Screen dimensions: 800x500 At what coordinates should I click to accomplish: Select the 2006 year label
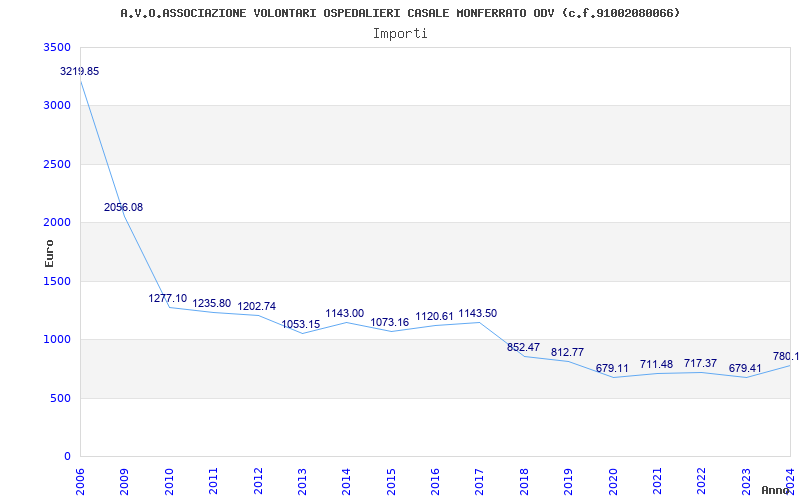tap(80, 481)
